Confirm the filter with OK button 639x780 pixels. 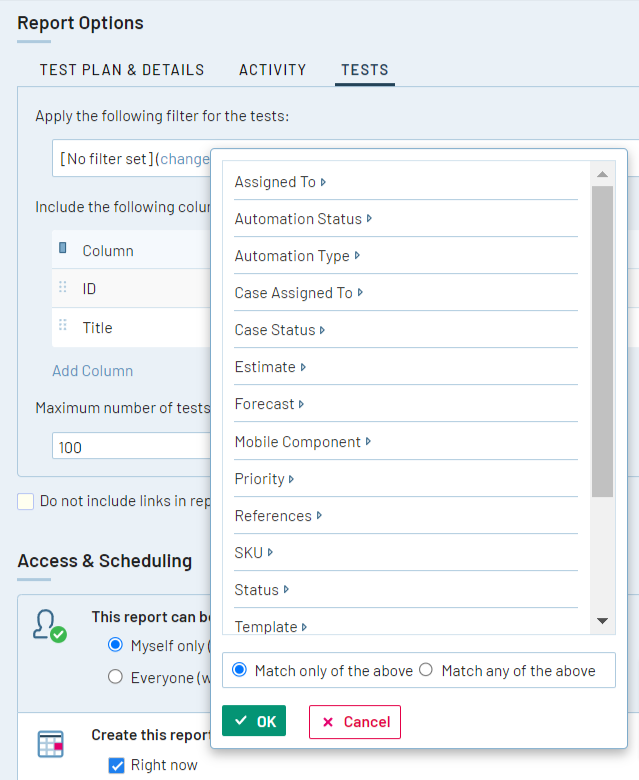coord(254,721)
